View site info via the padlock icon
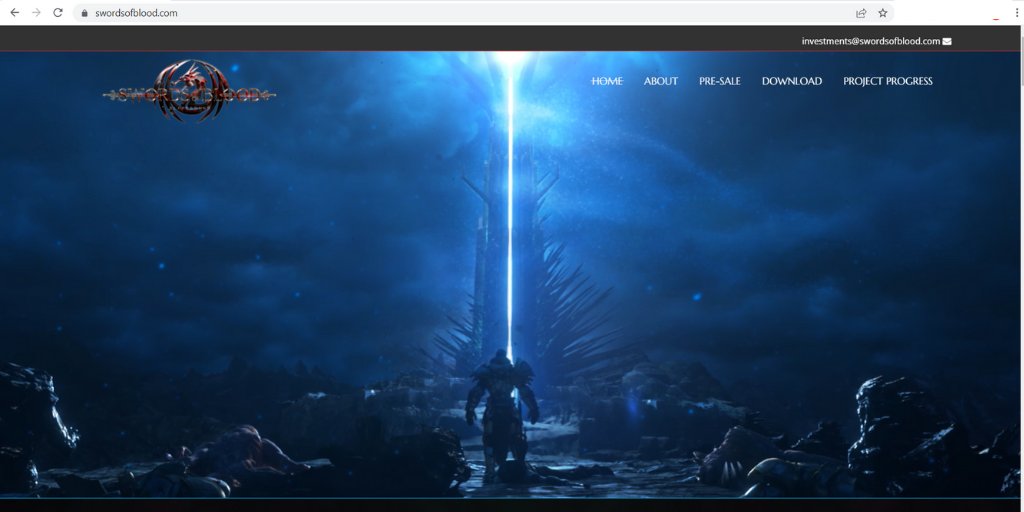This screenshot has width=1024, height=512. tap(84, 12)
